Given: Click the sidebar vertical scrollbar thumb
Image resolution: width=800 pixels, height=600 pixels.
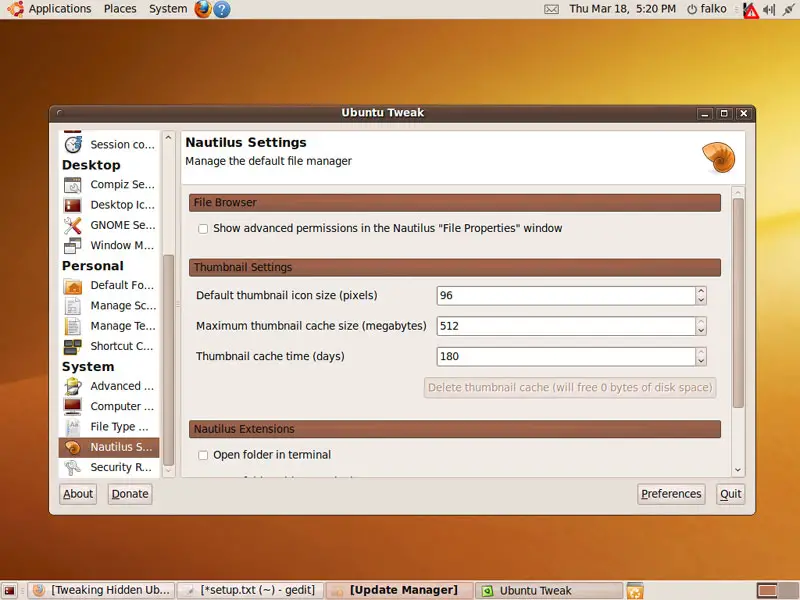Looking at the screenshot, I should 168,360.
